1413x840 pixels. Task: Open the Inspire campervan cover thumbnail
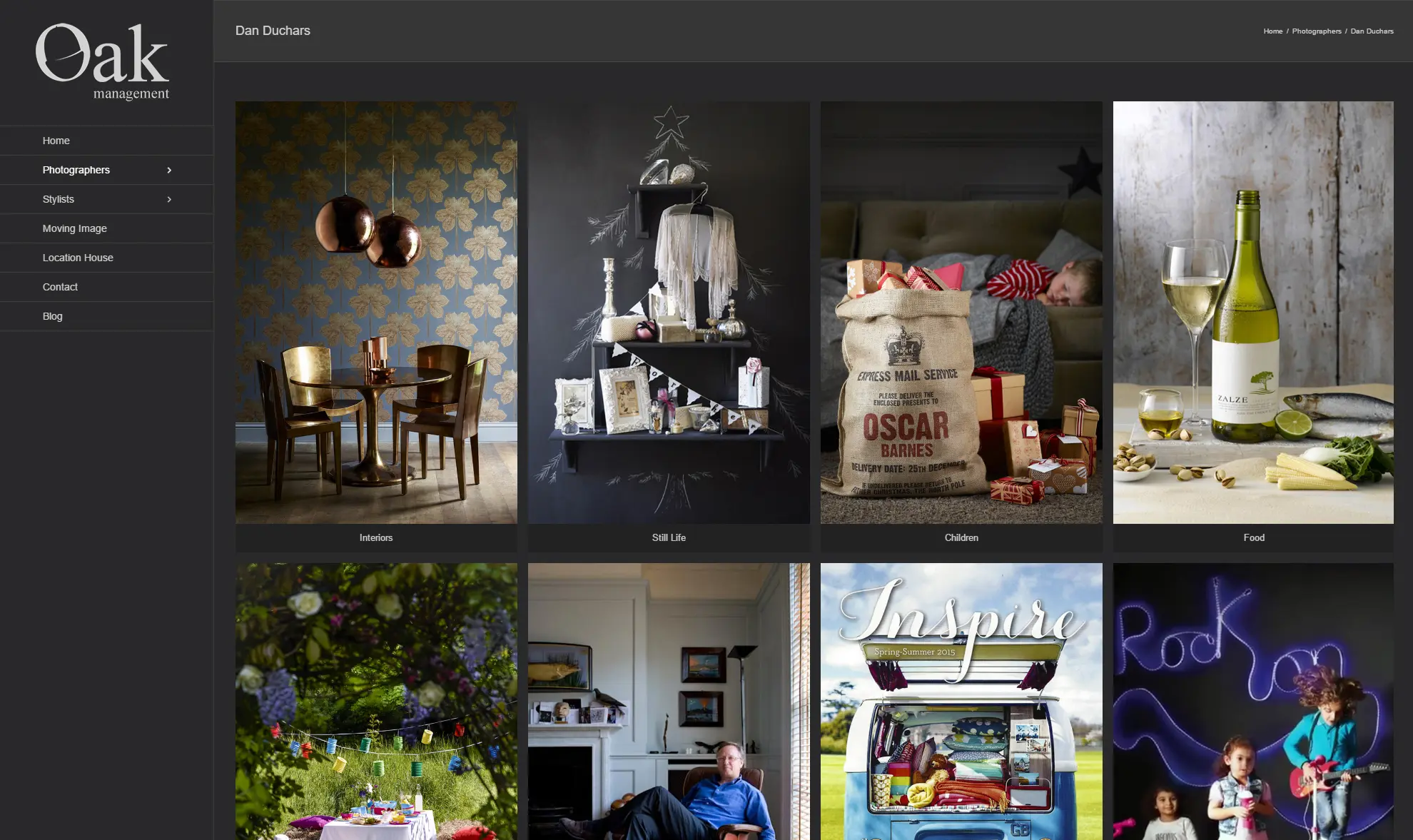pyautogui.click(x=961, y=701)
